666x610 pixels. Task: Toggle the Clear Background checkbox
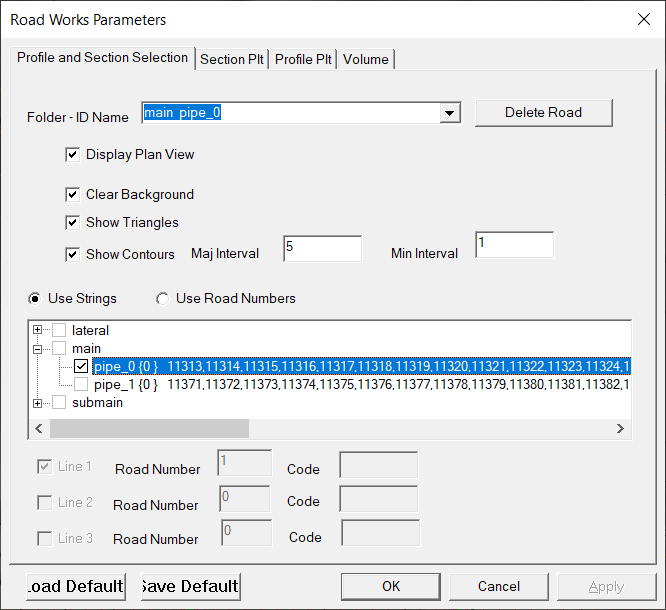[73, 195]
